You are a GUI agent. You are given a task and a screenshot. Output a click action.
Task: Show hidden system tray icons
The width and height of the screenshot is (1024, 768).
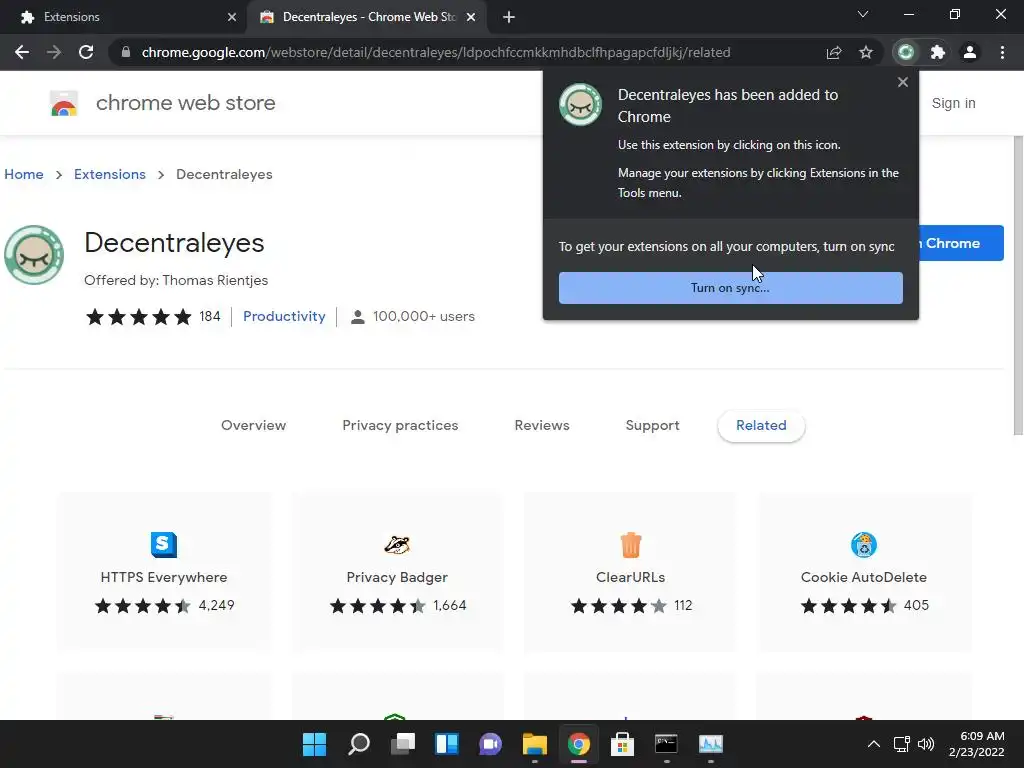[x=874, y=744]
